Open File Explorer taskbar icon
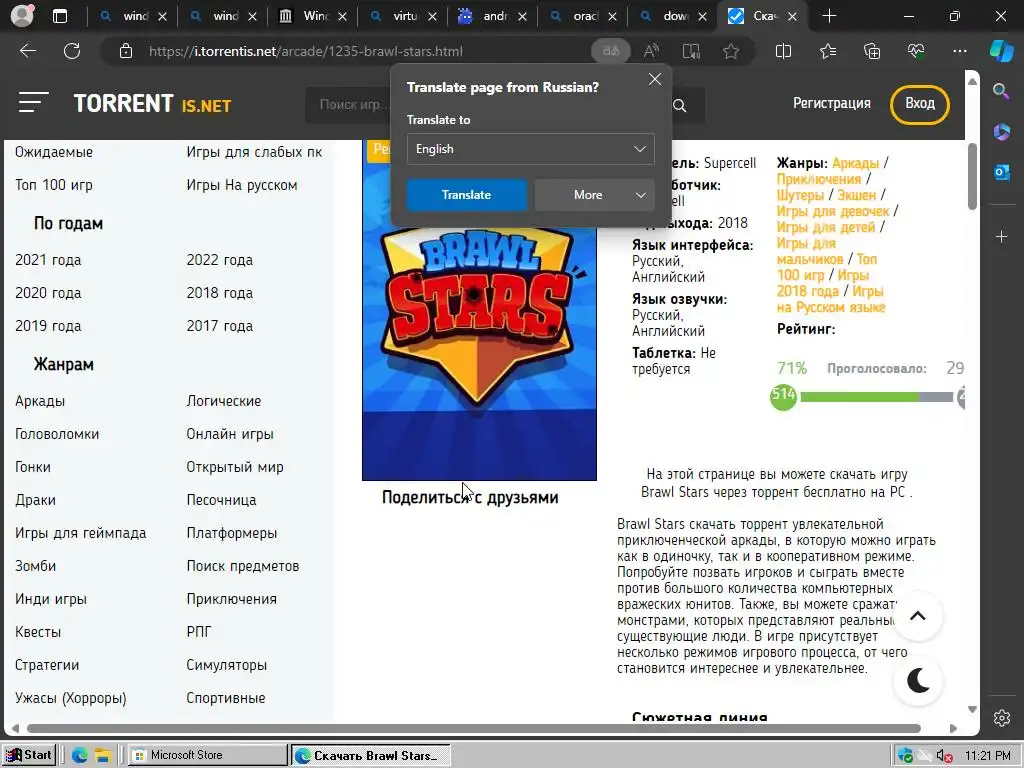 click(103, 756)
